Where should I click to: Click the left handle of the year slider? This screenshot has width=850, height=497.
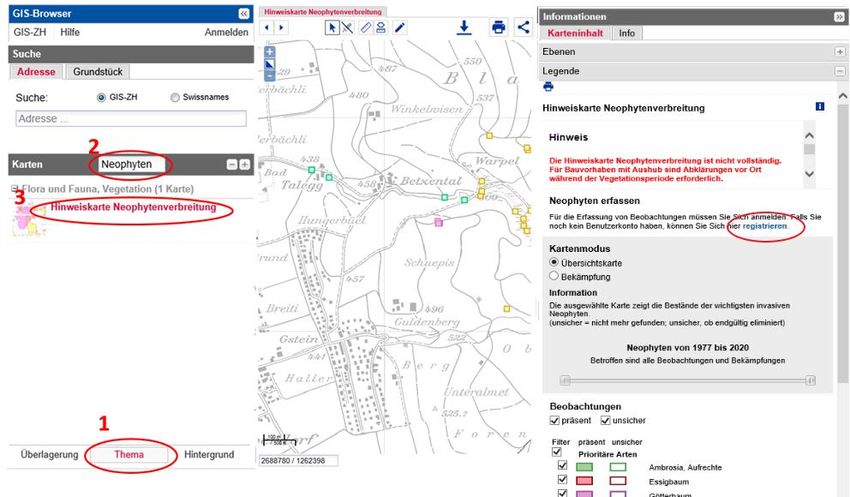pyautogui.click(x=565, y=380)
